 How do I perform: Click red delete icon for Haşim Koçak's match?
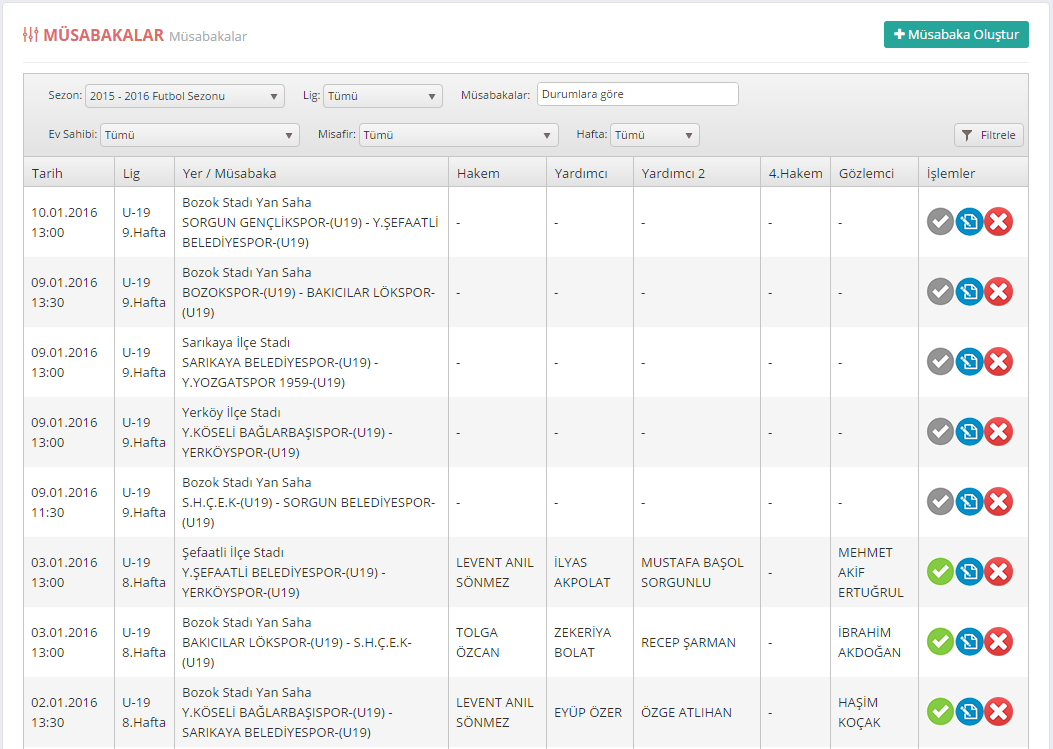coord(998,712)
